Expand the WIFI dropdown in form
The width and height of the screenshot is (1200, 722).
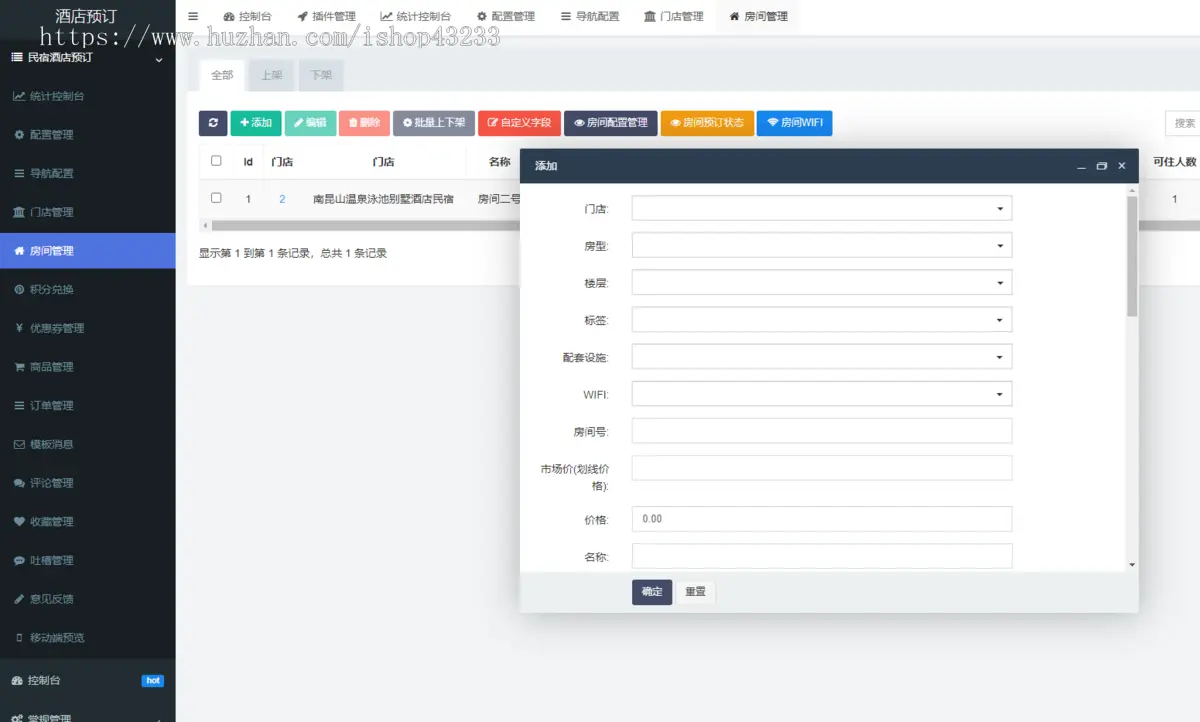coord(821,394)
